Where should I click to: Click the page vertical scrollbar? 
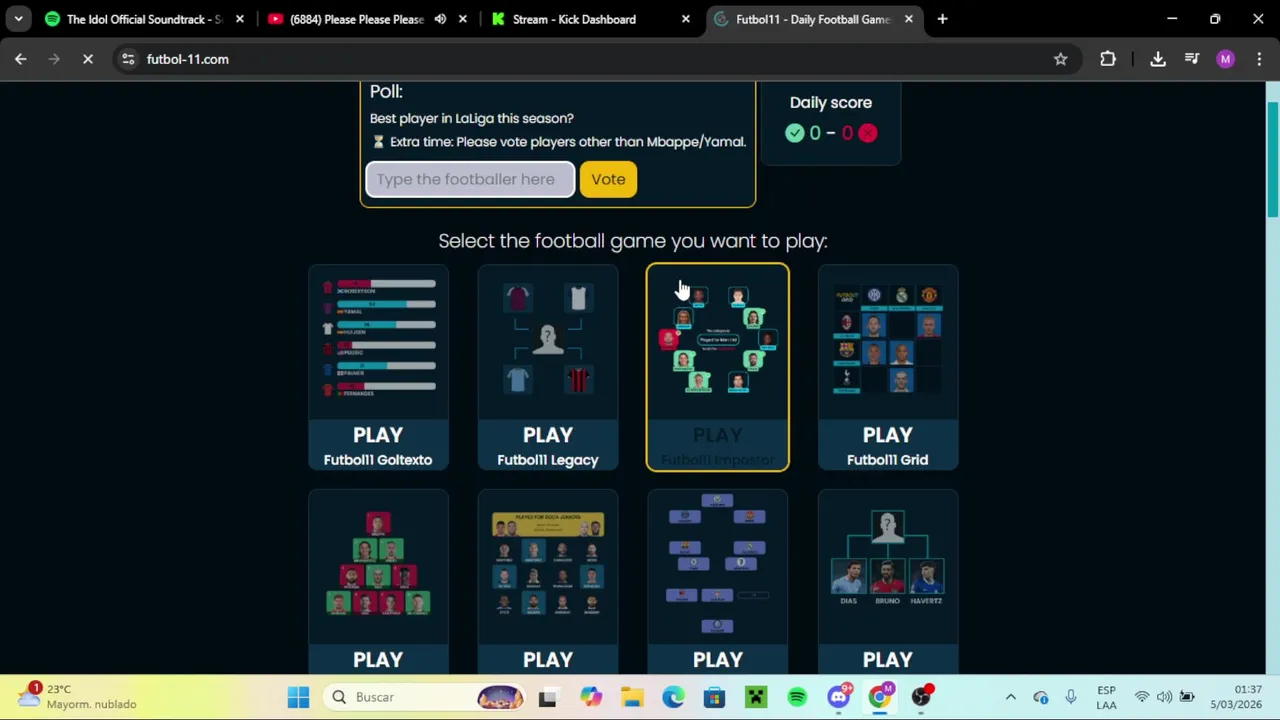tap(1273, 158)
